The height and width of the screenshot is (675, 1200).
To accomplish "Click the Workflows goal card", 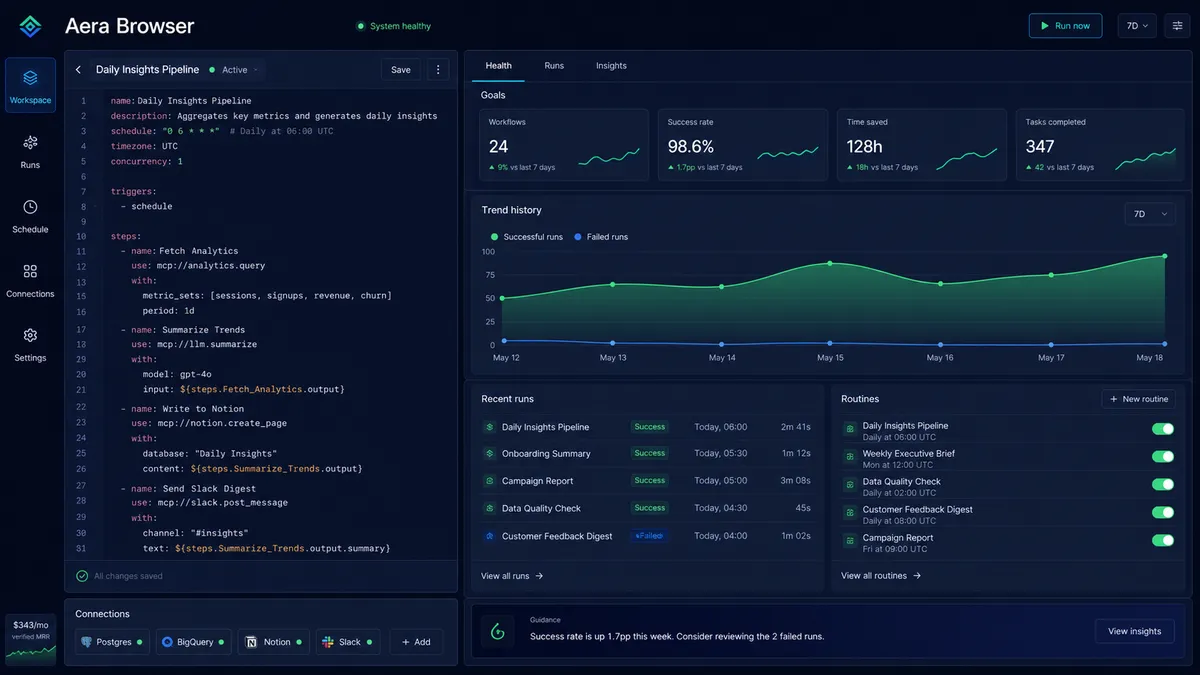I will [564, 145].
